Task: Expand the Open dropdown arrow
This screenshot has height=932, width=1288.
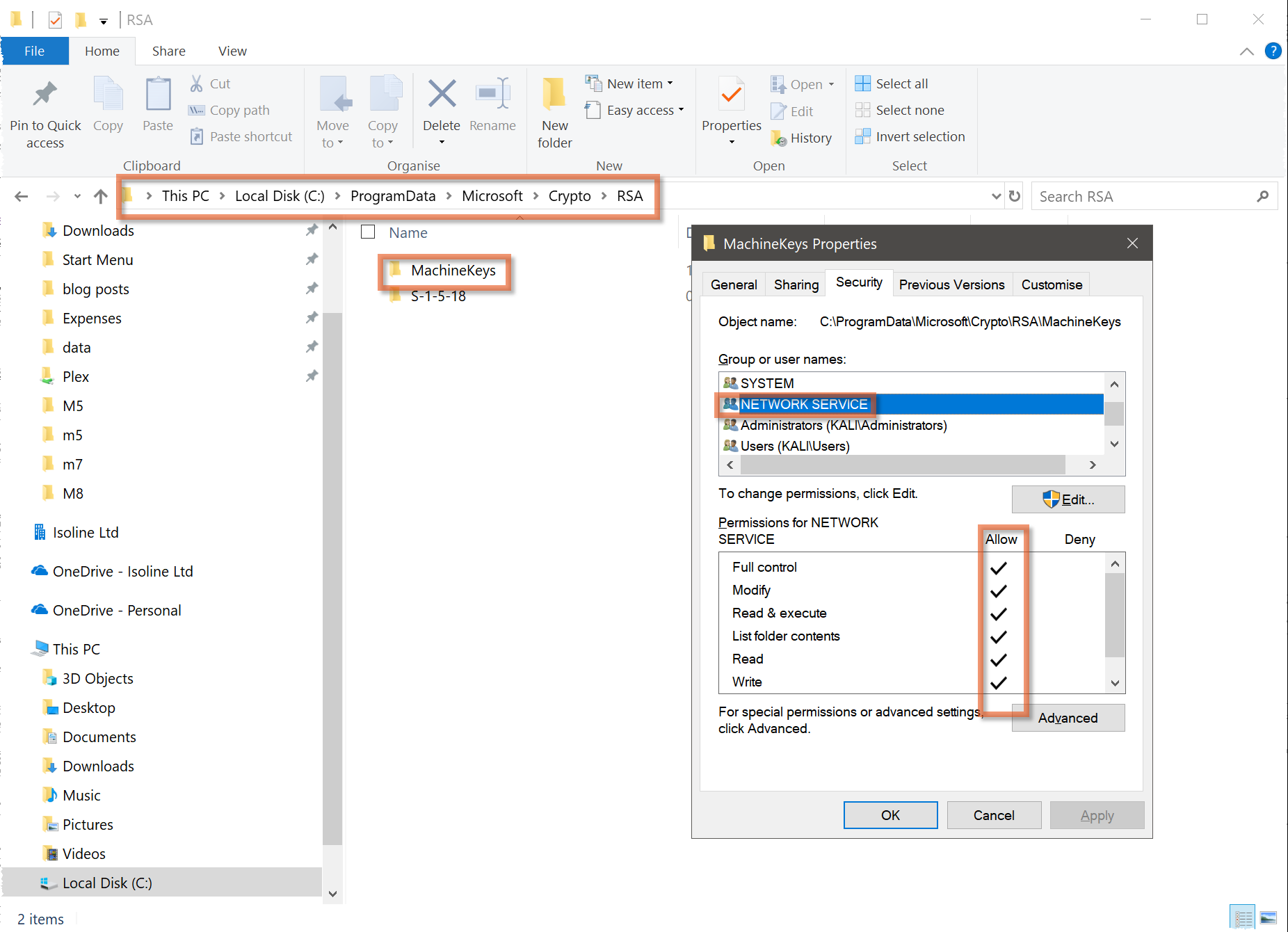Action: coord(831,84)
